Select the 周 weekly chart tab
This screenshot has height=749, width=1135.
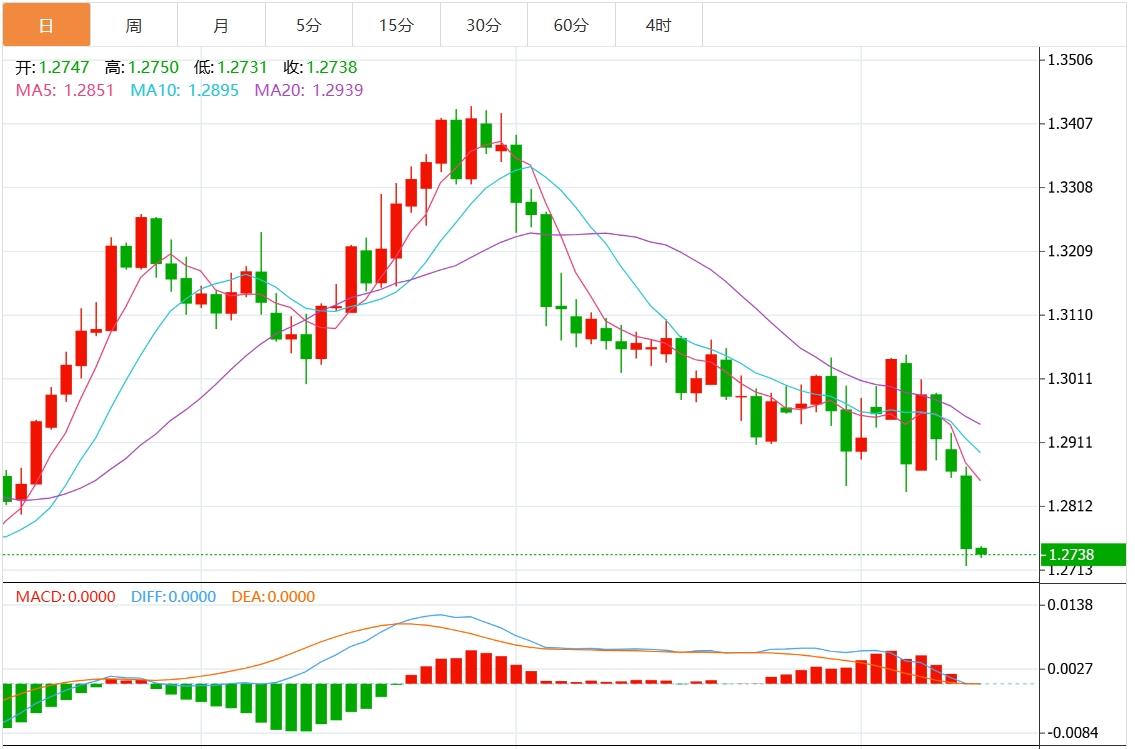click(134, 25)
